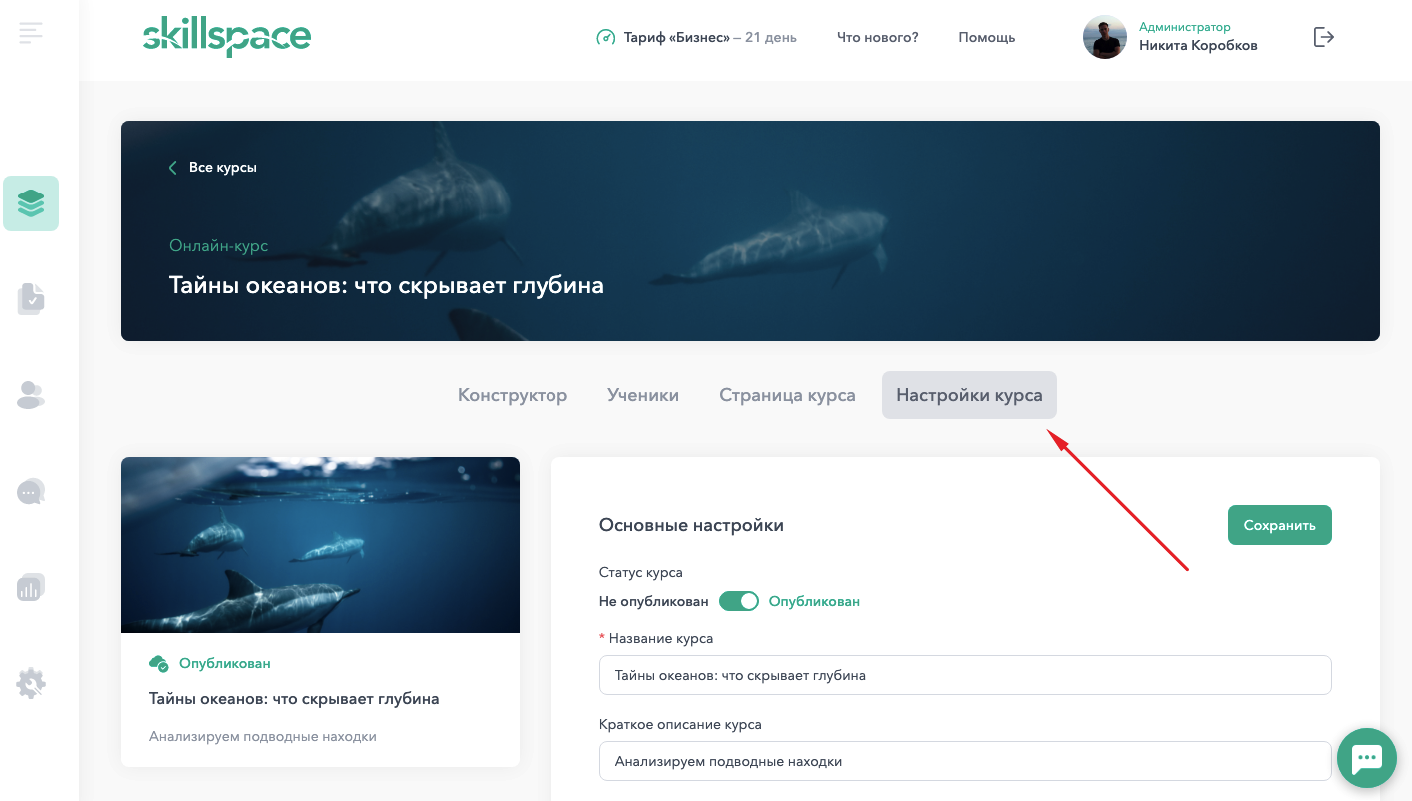Click the Сохранить button
Screen dimensions: 1412x801
pyautogui.click(x=1280, y=525)
